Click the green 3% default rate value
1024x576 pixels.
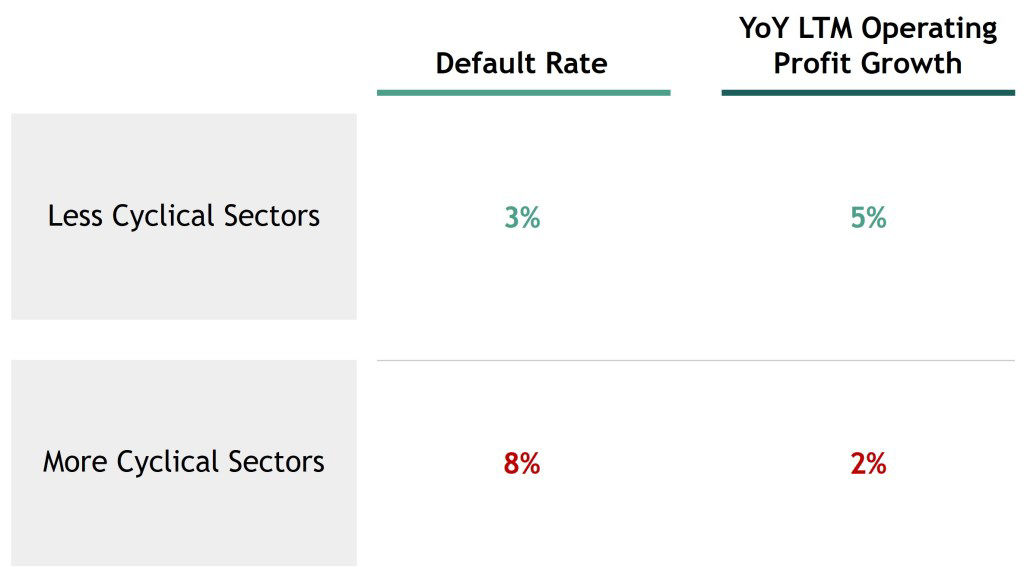[522, 217]
